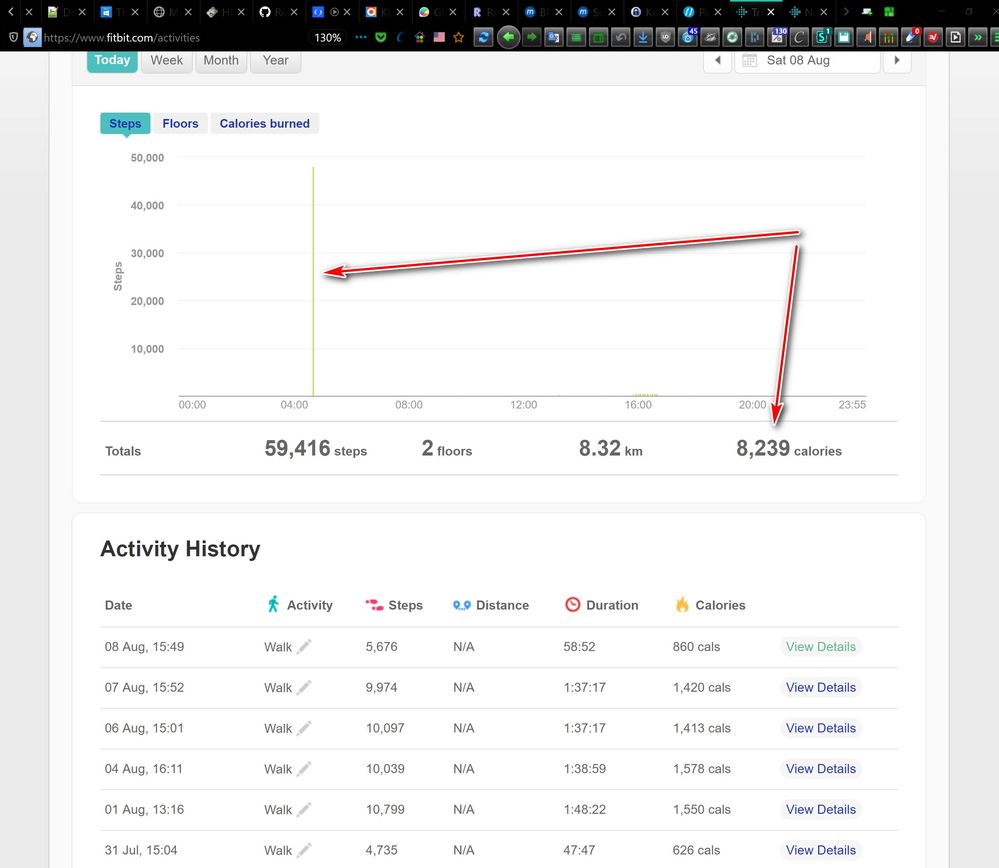
Task: Click the green S icon with badge 1
Action: click(x=822, y=37)
